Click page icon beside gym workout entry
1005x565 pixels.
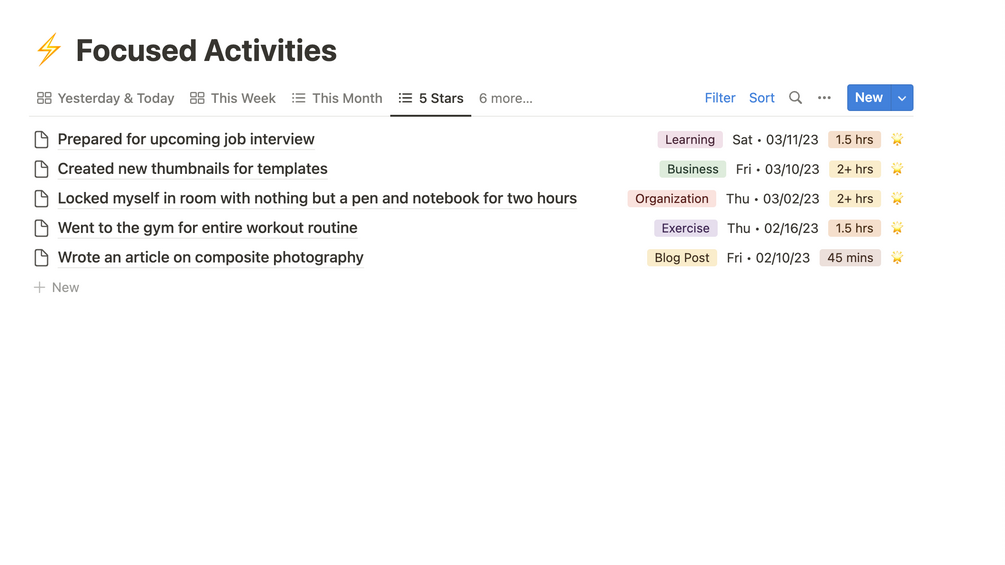point(41,228)
